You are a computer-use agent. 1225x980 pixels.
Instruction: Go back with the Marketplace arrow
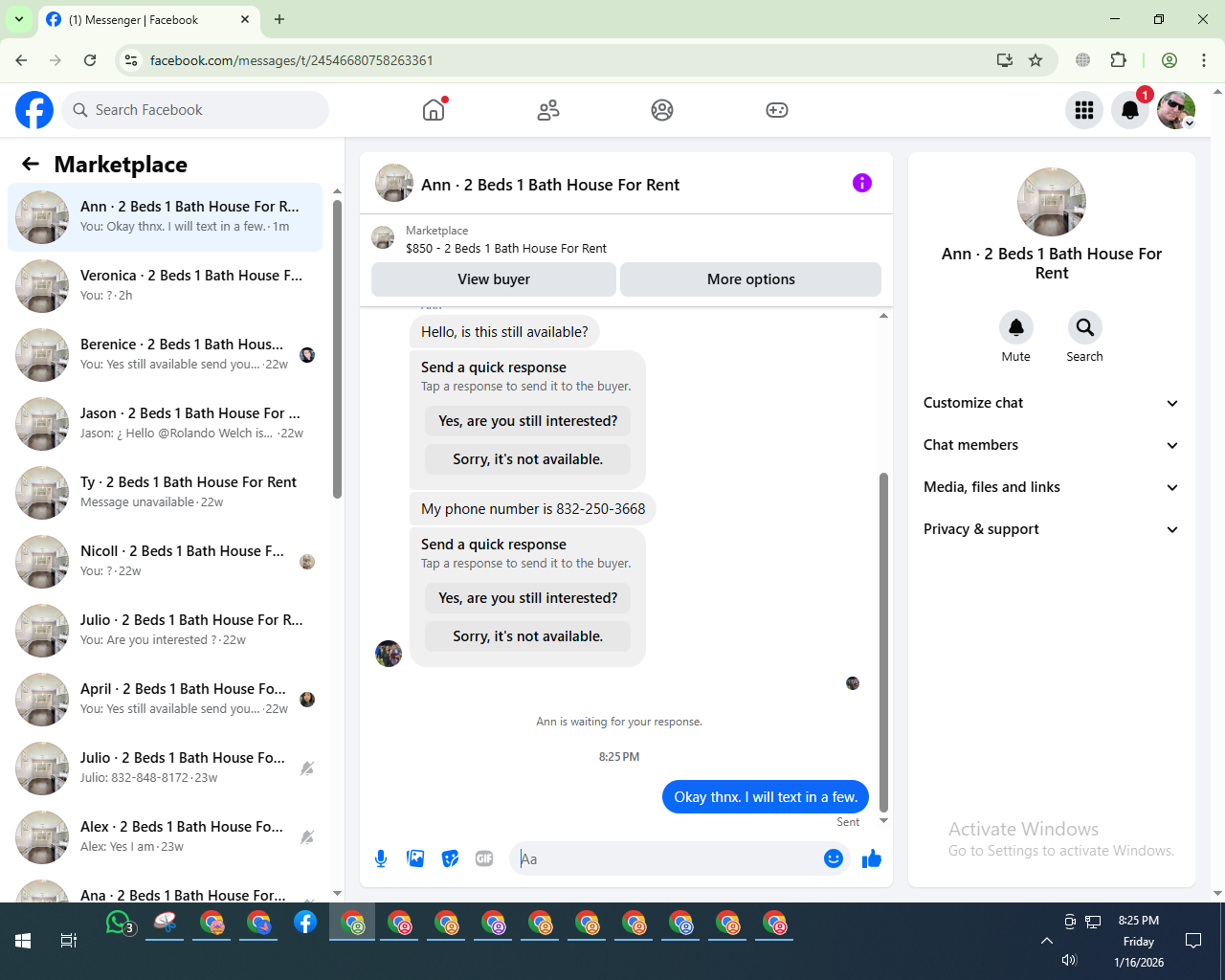31,164
